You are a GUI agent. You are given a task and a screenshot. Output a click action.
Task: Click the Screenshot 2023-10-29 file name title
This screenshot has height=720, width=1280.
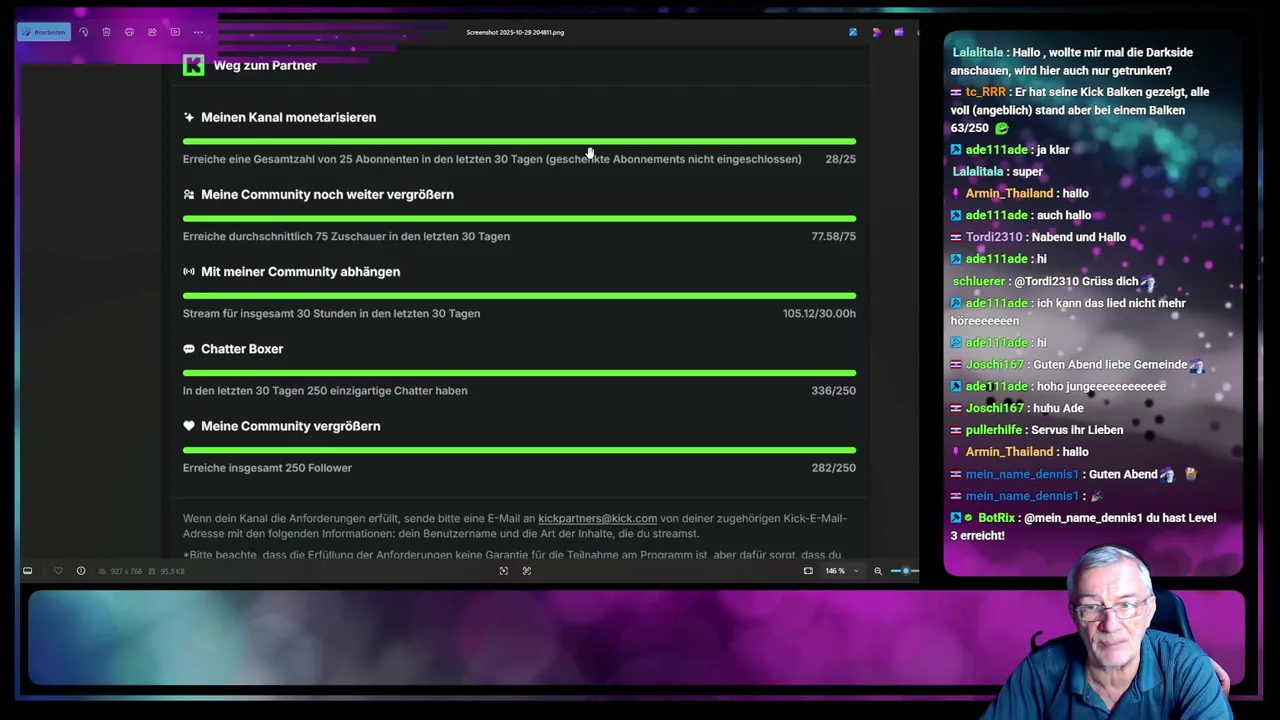click(515, 32)
